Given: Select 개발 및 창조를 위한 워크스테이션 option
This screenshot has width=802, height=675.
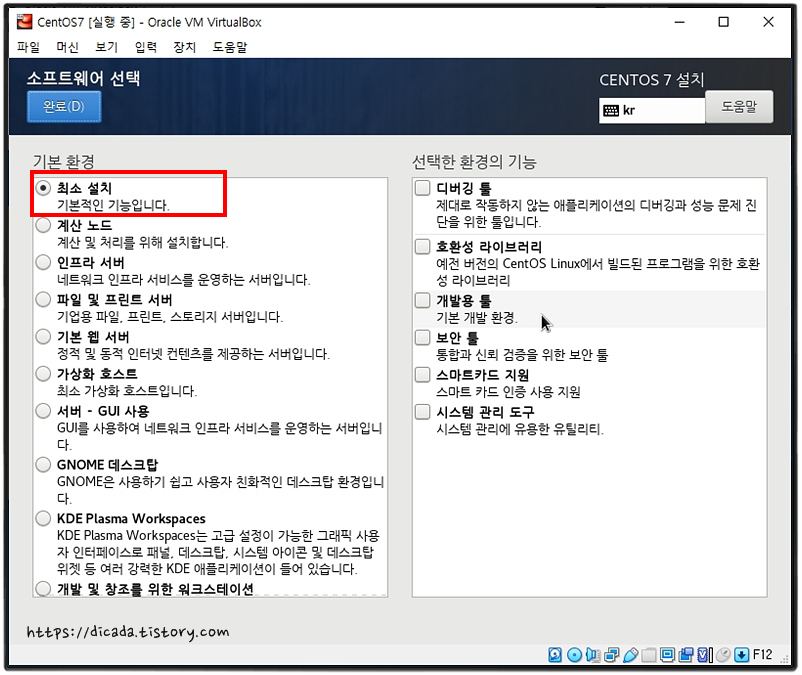Looking at the screenshot, I should coord(43,589).
